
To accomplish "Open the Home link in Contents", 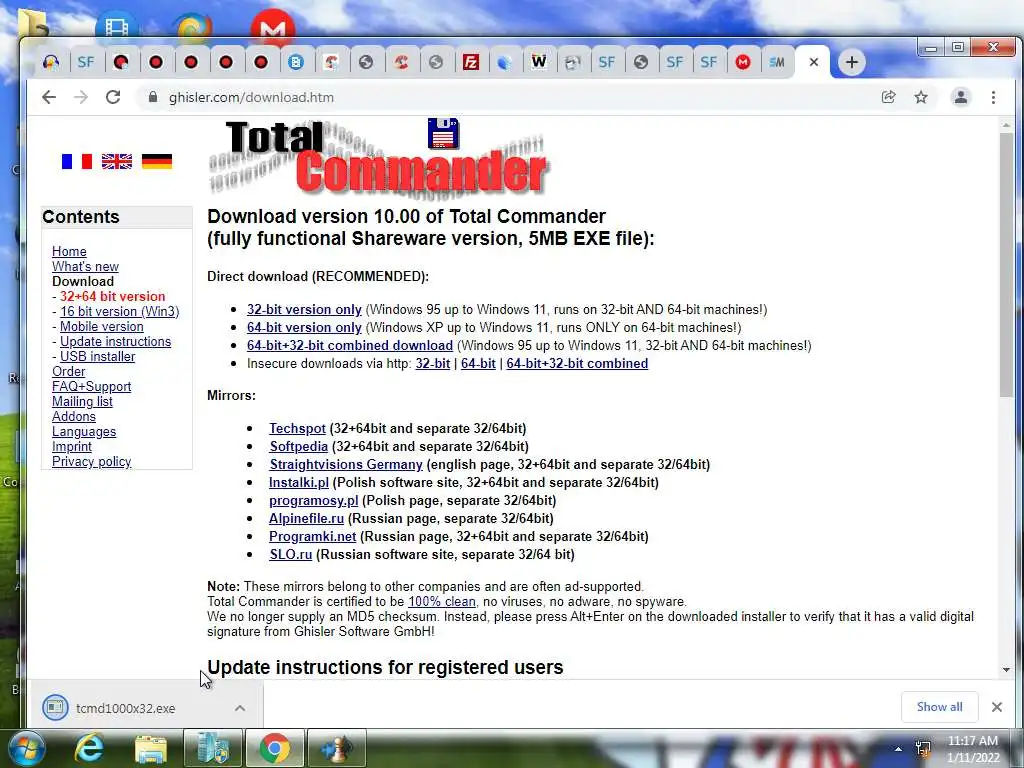I will (x=69, y=251).
